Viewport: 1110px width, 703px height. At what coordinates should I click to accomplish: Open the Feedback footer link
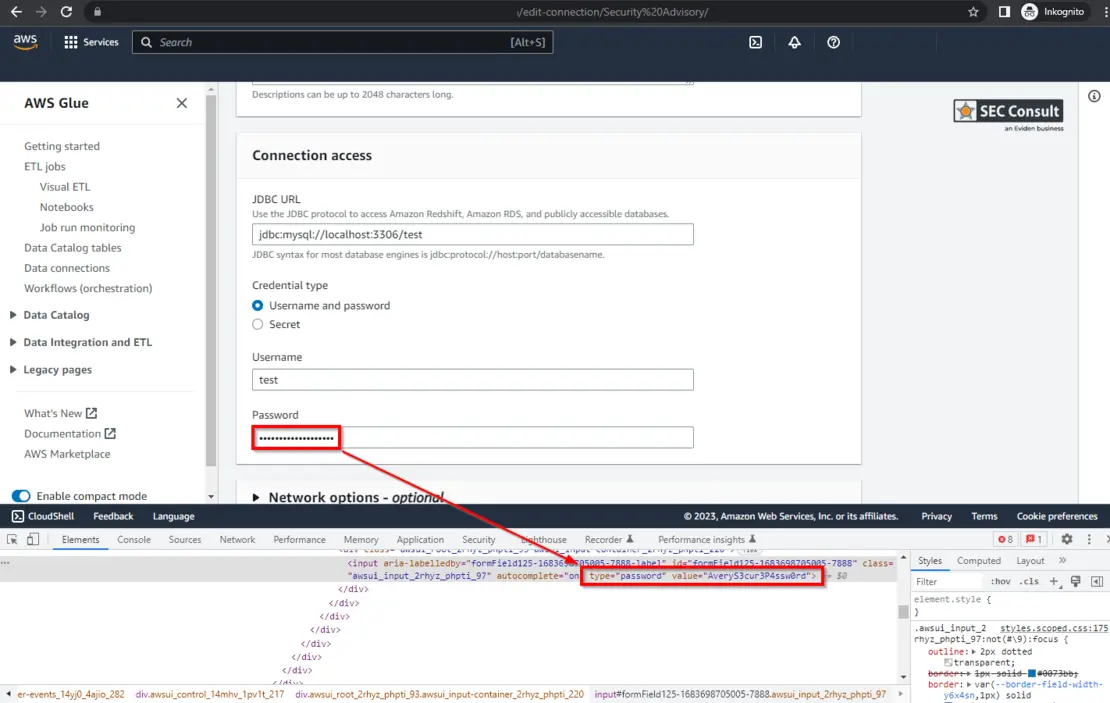113,516
